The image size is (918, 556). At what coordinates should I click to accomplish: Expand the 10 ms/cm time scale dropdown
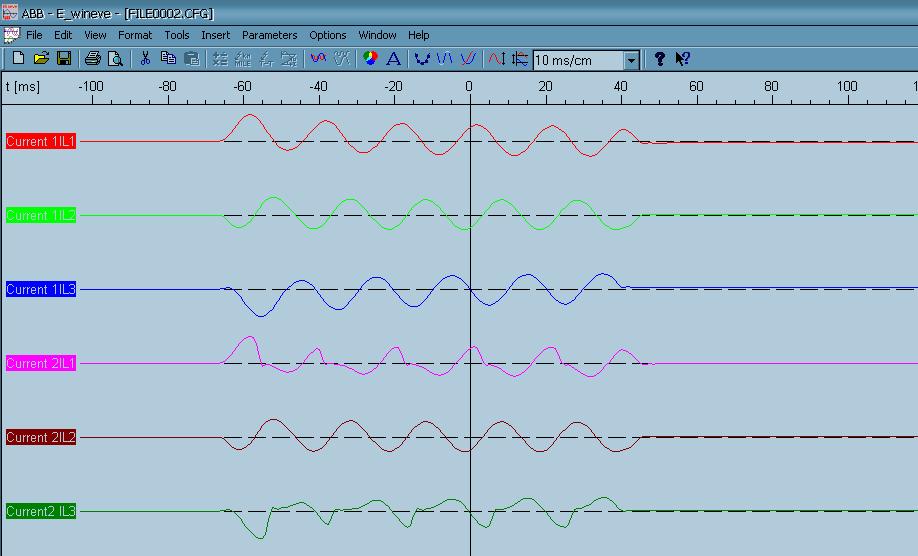coord(631,60)
